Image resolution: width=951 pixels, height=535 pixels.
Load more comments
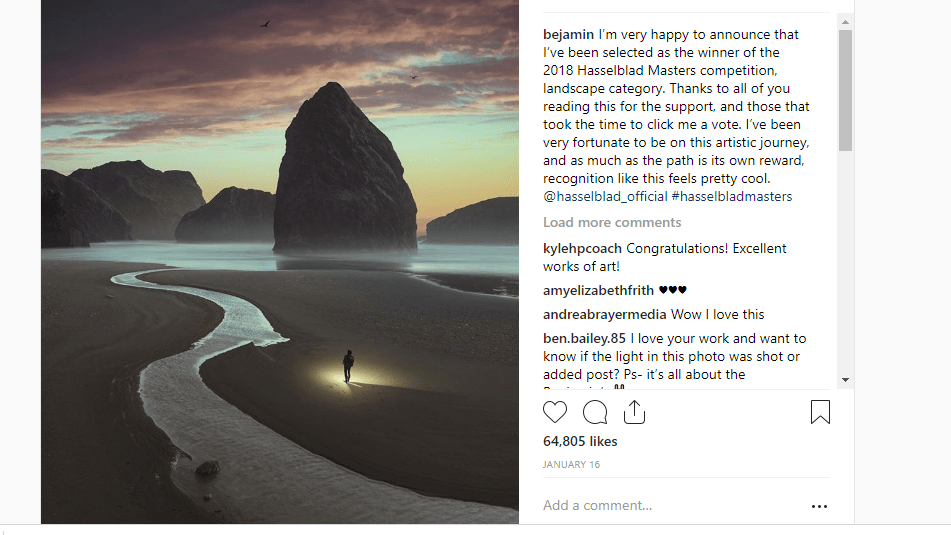click(x=612, y=222)
